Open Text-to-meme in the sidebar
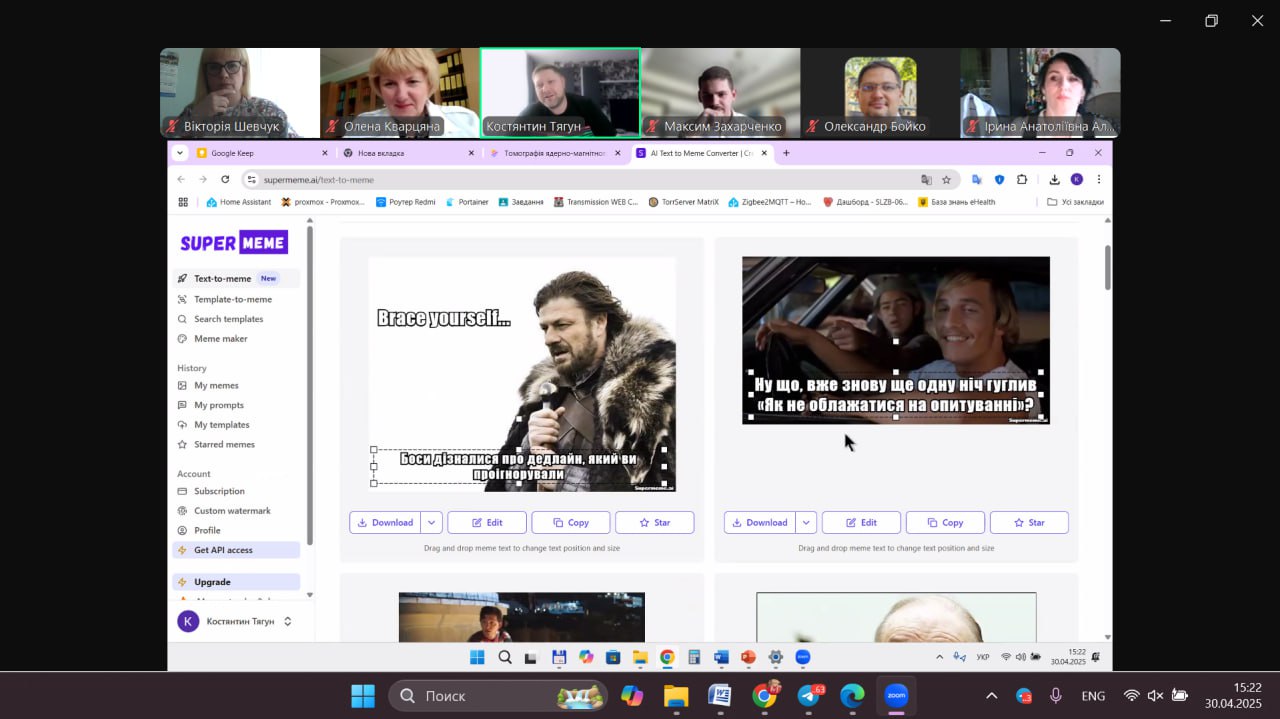Screen dimensions: 1280x719 [x=222, y=279]
